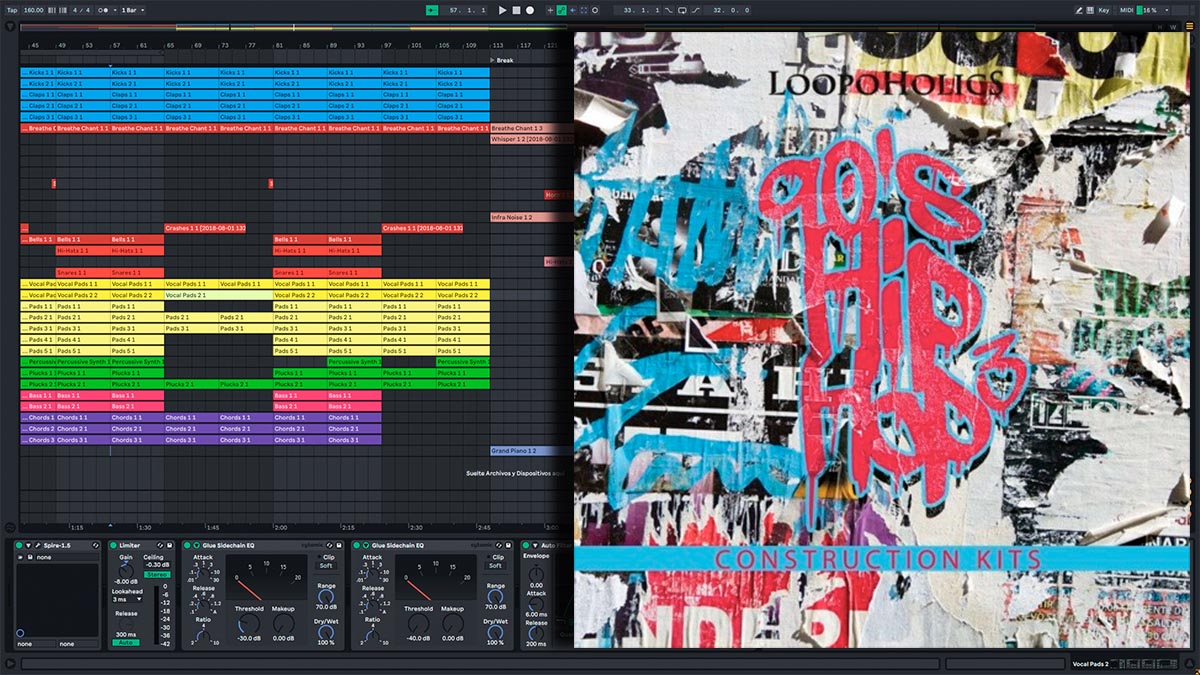Click the Vocal Pads 2 status bar label

1091,664
